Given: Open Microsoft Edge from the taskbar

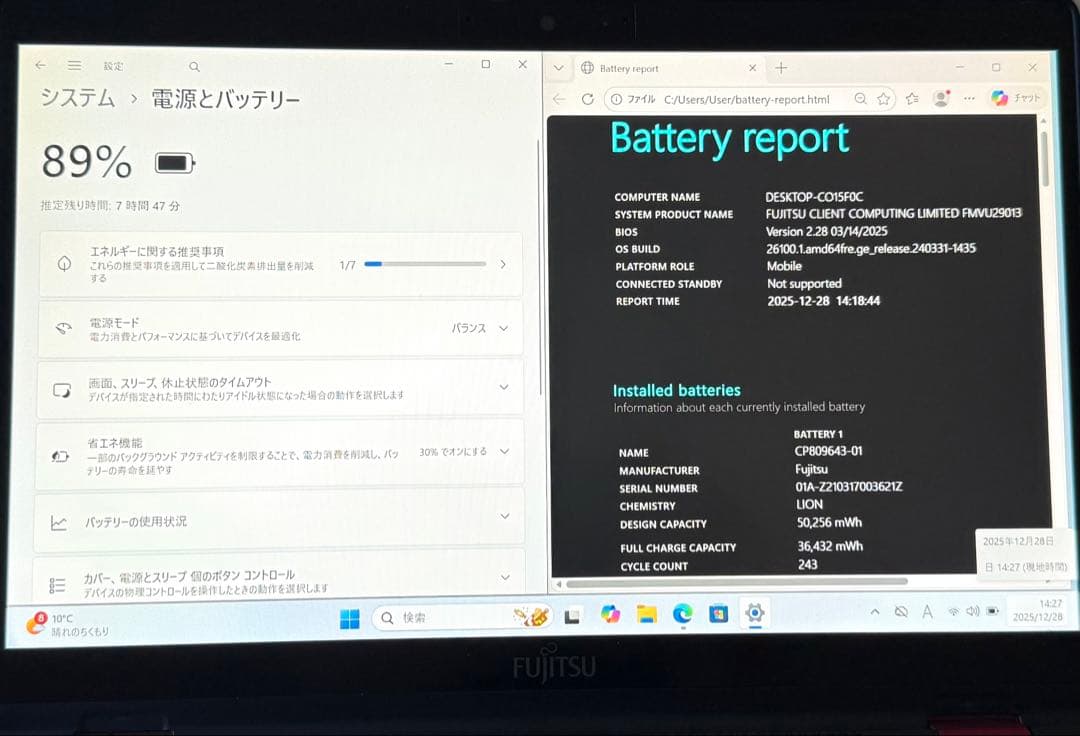Looking at the screenshot, I should pyautogui.click(x=682, y=615).
